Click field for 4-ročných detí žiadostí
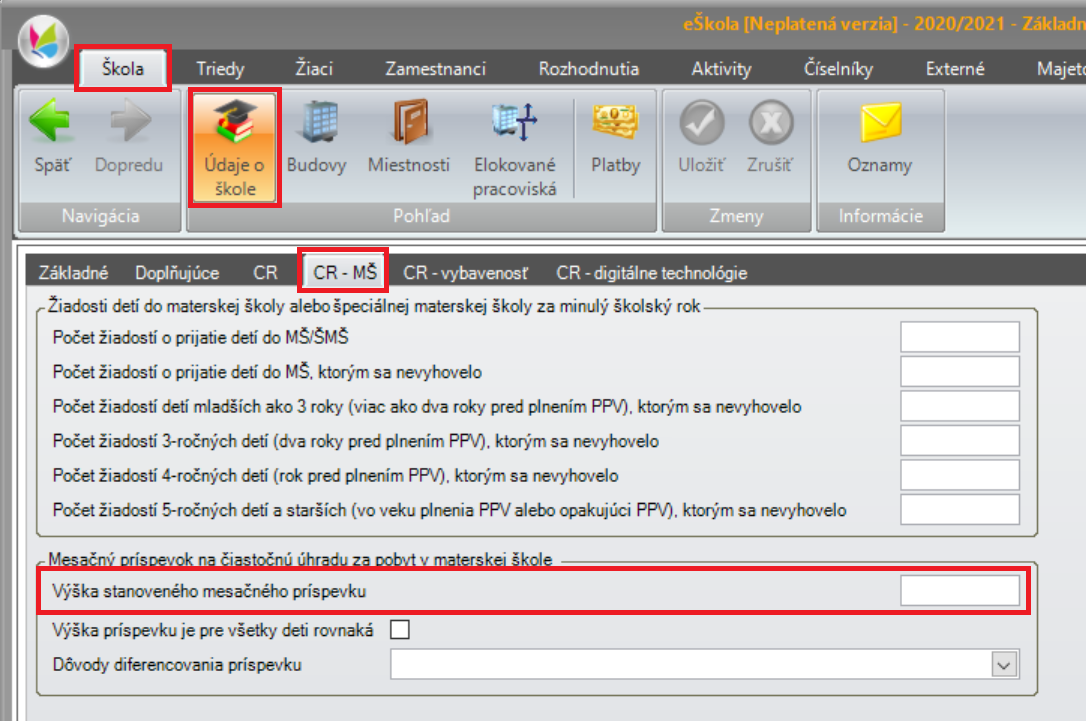This screenshot has height=721, width=1086. (960, 476)
